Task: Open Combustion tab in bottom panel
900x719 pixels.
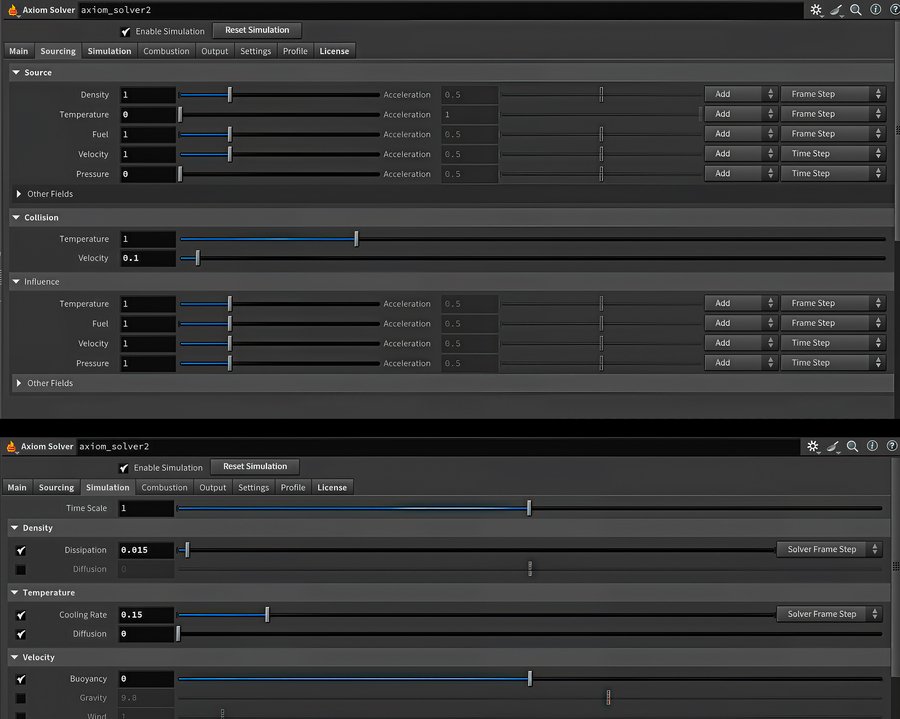Action: [x=164, y=487]
